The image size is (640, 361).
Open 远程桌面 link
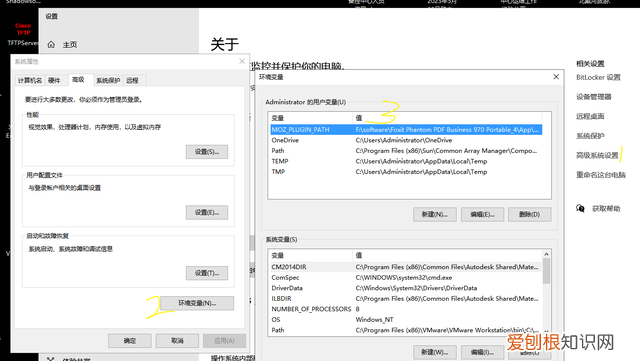[590, 116]
